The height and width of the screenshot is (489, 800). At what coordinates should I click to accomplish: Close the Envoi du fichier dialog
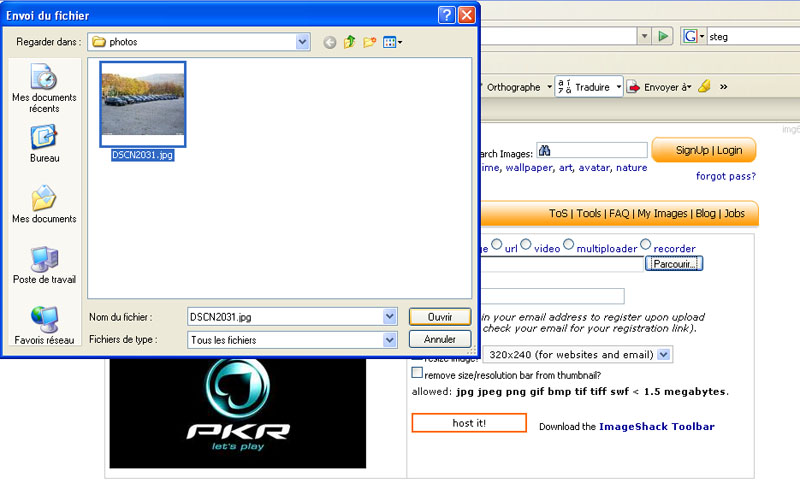[467, 15]
